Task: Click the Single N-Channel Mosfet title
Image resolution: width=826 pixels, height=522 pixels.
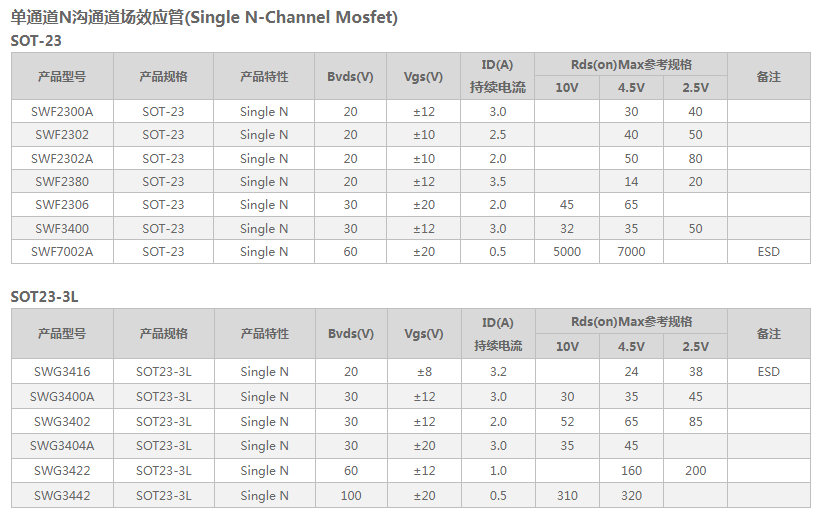Action: coord(203,17)
